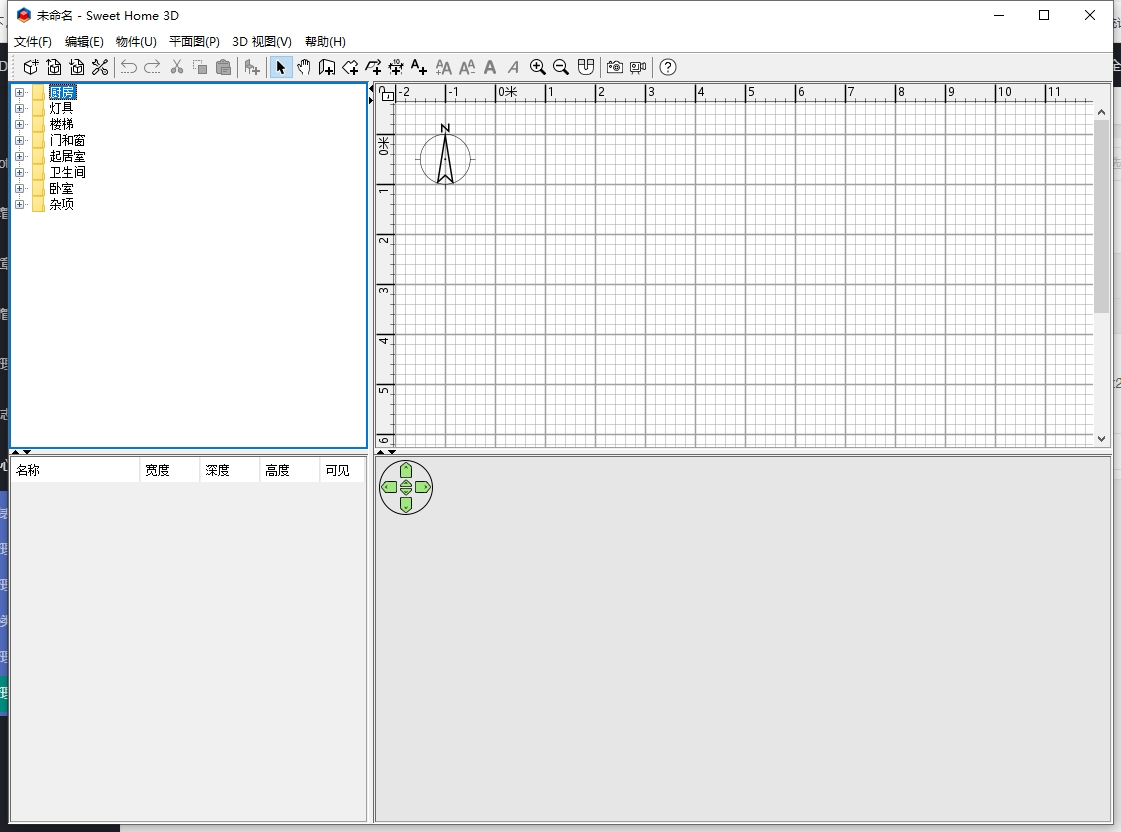The height and width of the screenshot is (832, 1121).
Task: Expand the 门和窗 category node
Action: pos(19,141)
